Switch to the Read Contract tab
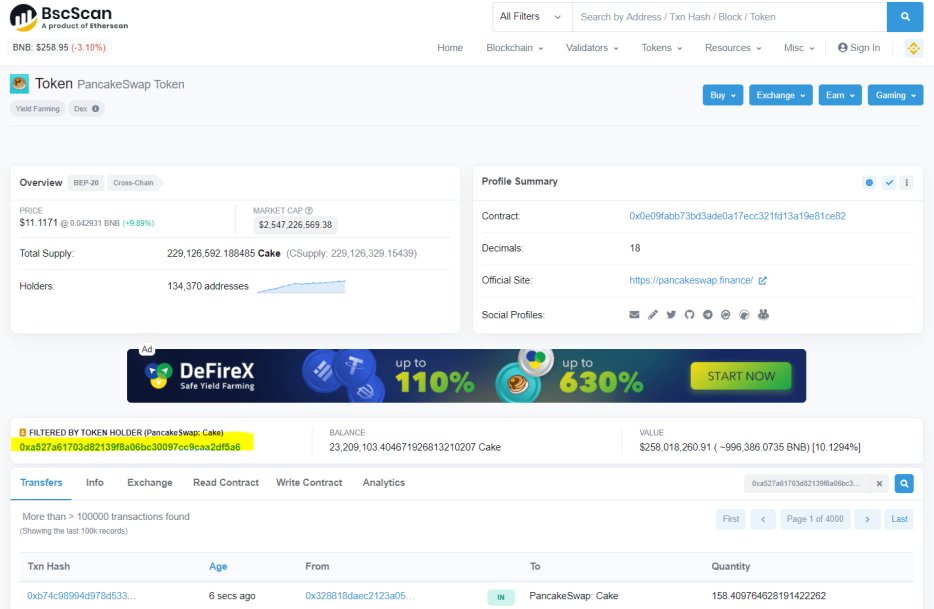This screenshot has height=609, width=934. tap(226, 483)
